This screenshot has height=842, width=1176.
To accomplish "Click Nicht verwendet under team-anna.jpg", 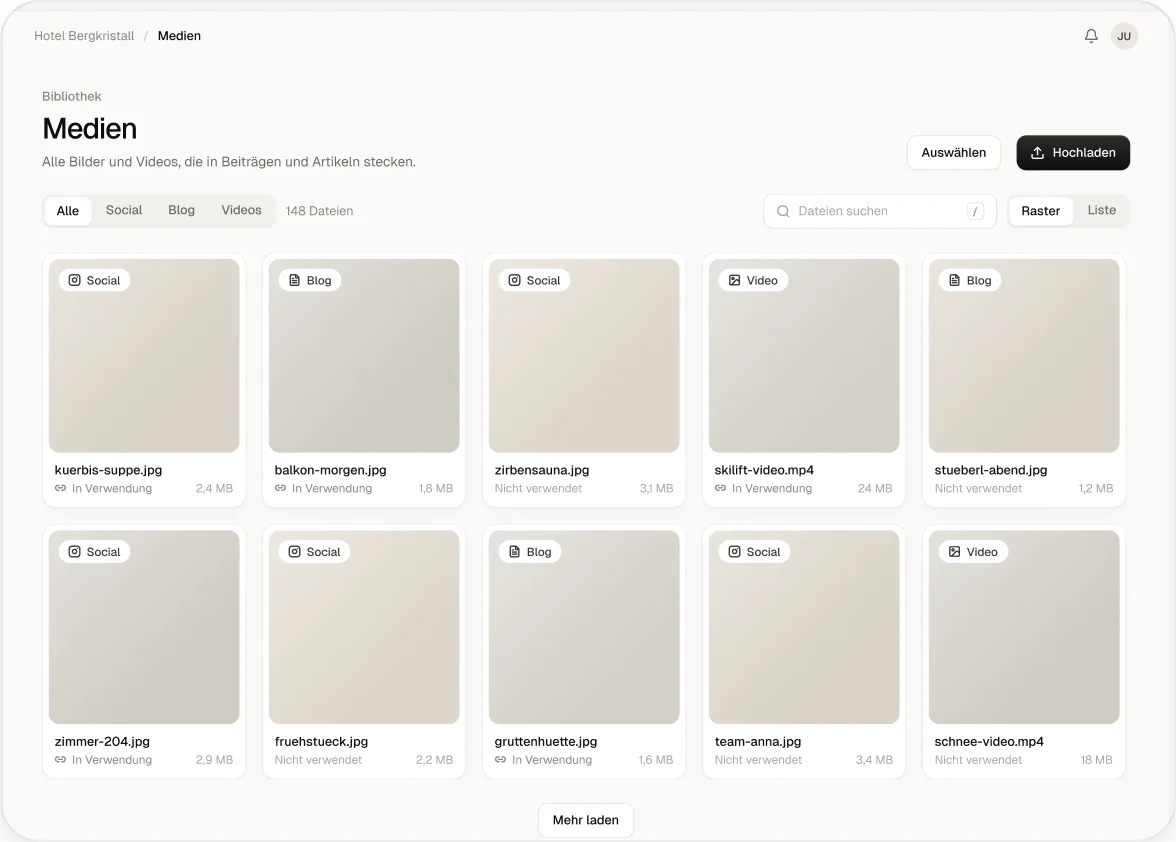I will [x=758, y=760].
